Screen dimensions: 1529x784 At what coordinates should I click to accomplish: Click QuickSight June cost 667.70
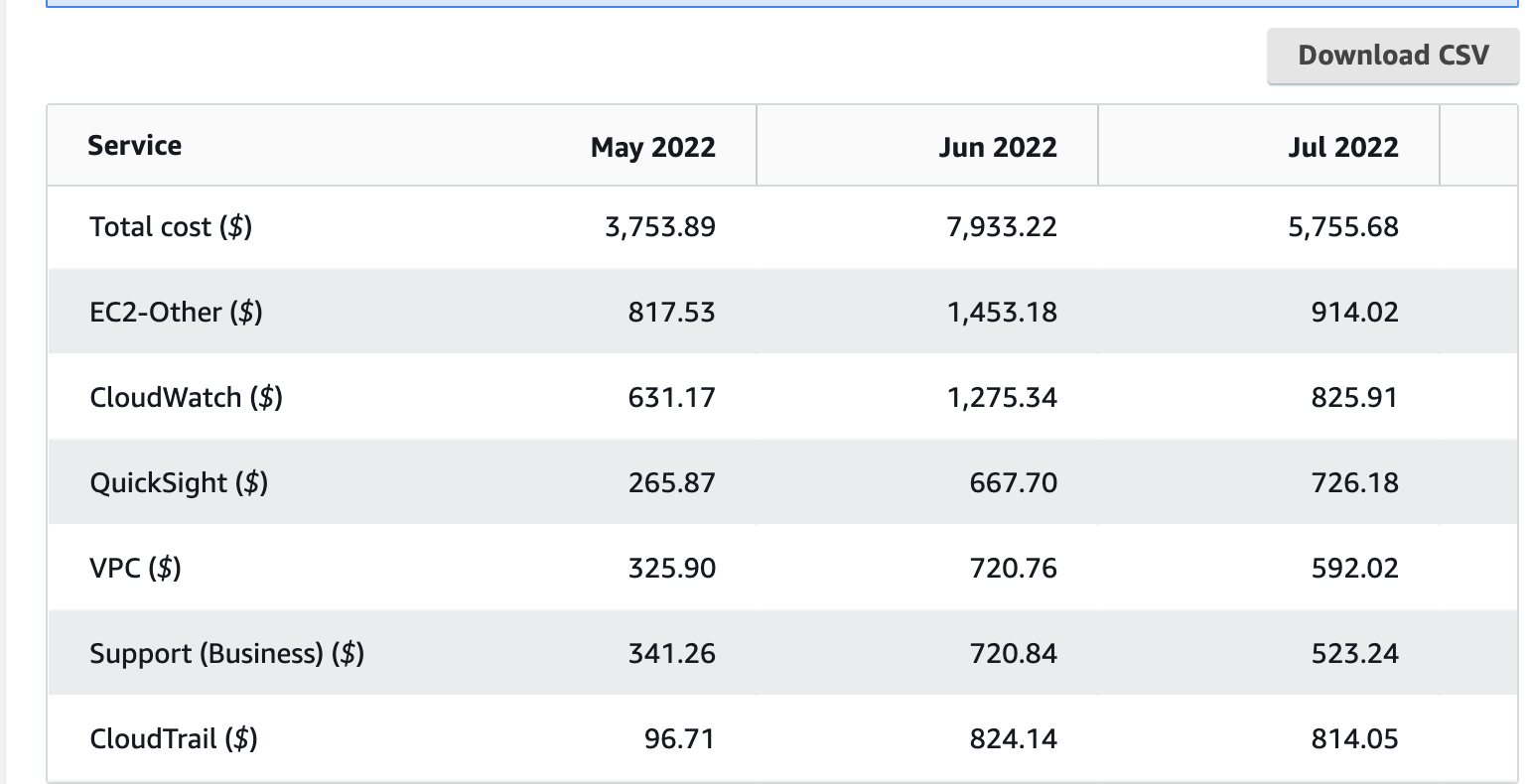(1015, 482)
